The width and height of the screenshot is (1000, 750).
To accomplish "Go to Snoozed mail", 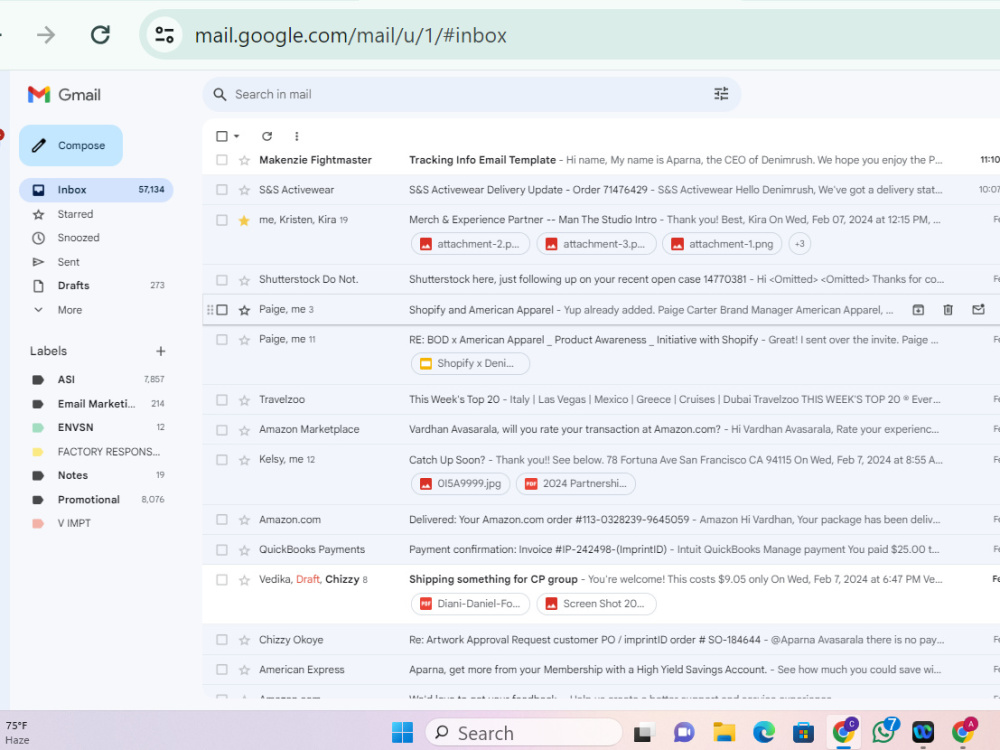I will click(78, 238).
